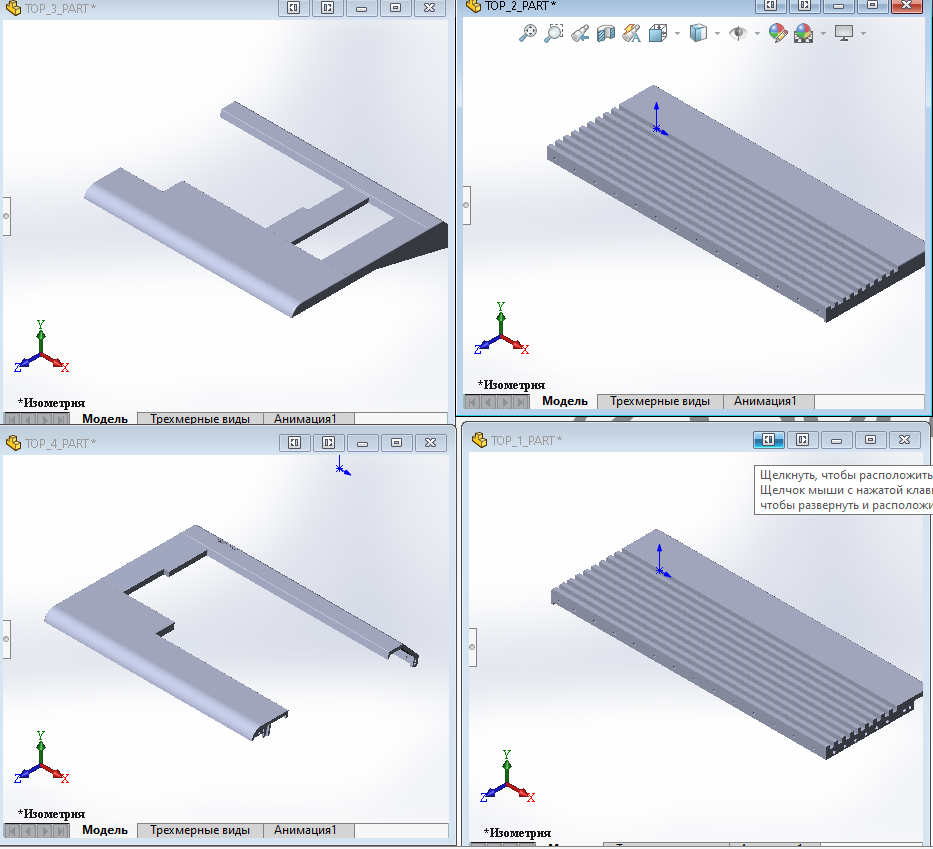The width and height of the screenshot is (933, 849).
Task: Open the Edit Appearance tool
Action: coord(778,32)
